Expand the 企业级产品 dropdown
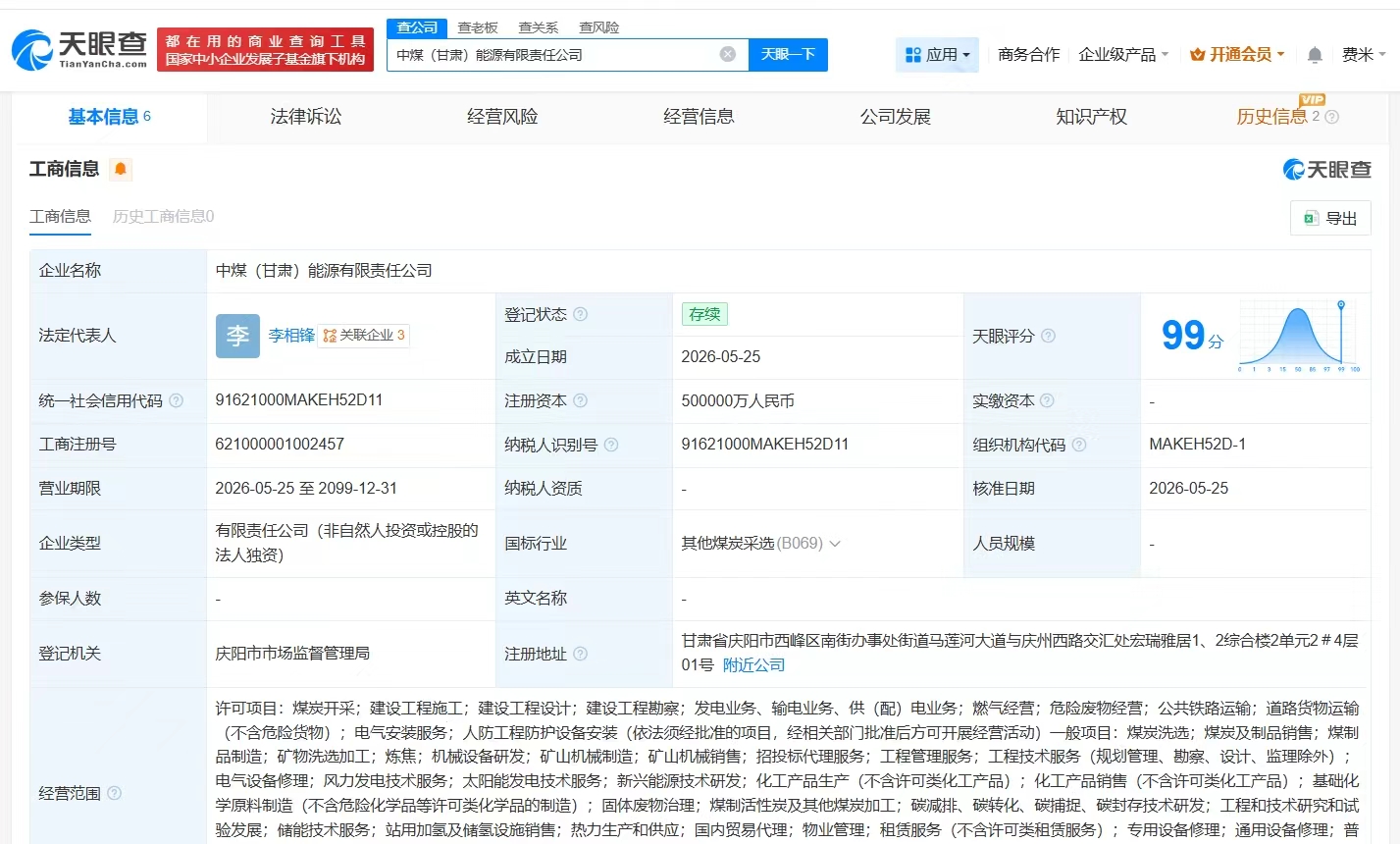Image resolution: width=1400 pixels, height=844 pixels. click(x=1123, y=55)
